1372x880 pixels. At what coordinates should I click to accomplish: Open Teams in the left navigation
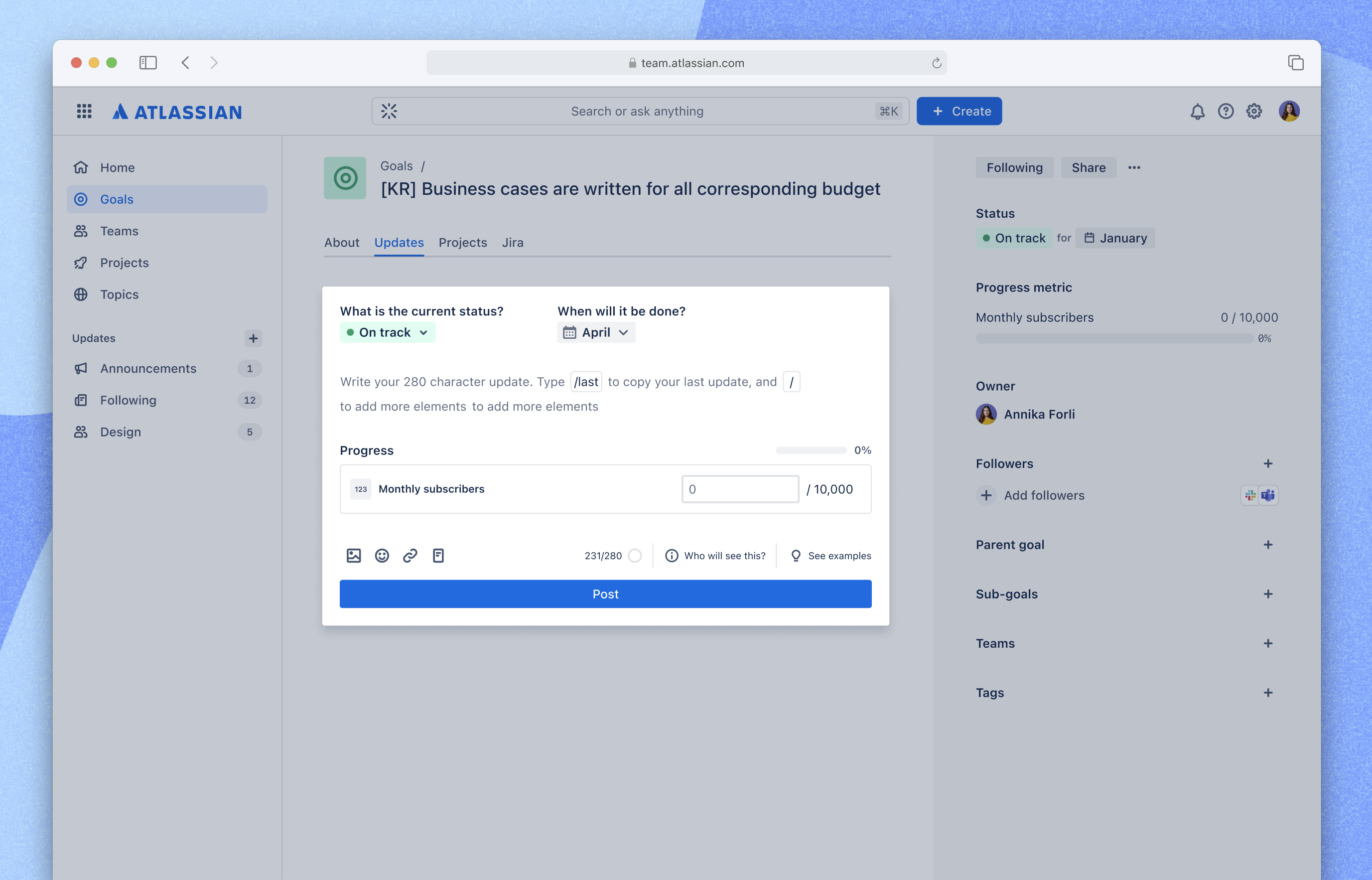tap(167, 231)
